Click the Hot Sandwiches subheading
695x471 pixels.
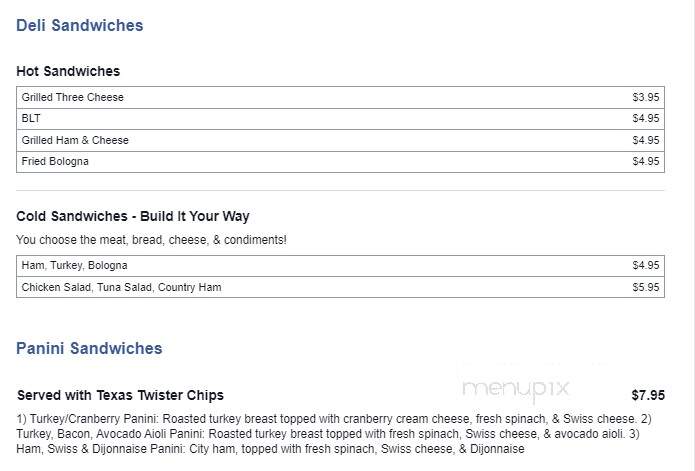coord(68,71)
